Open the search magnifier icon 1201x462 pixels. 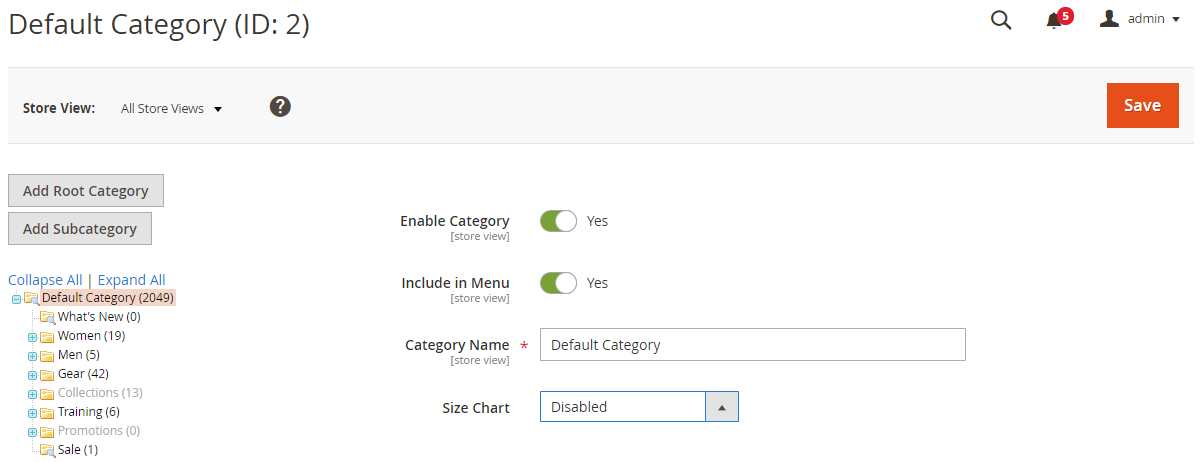click(x=1000, y=20)
